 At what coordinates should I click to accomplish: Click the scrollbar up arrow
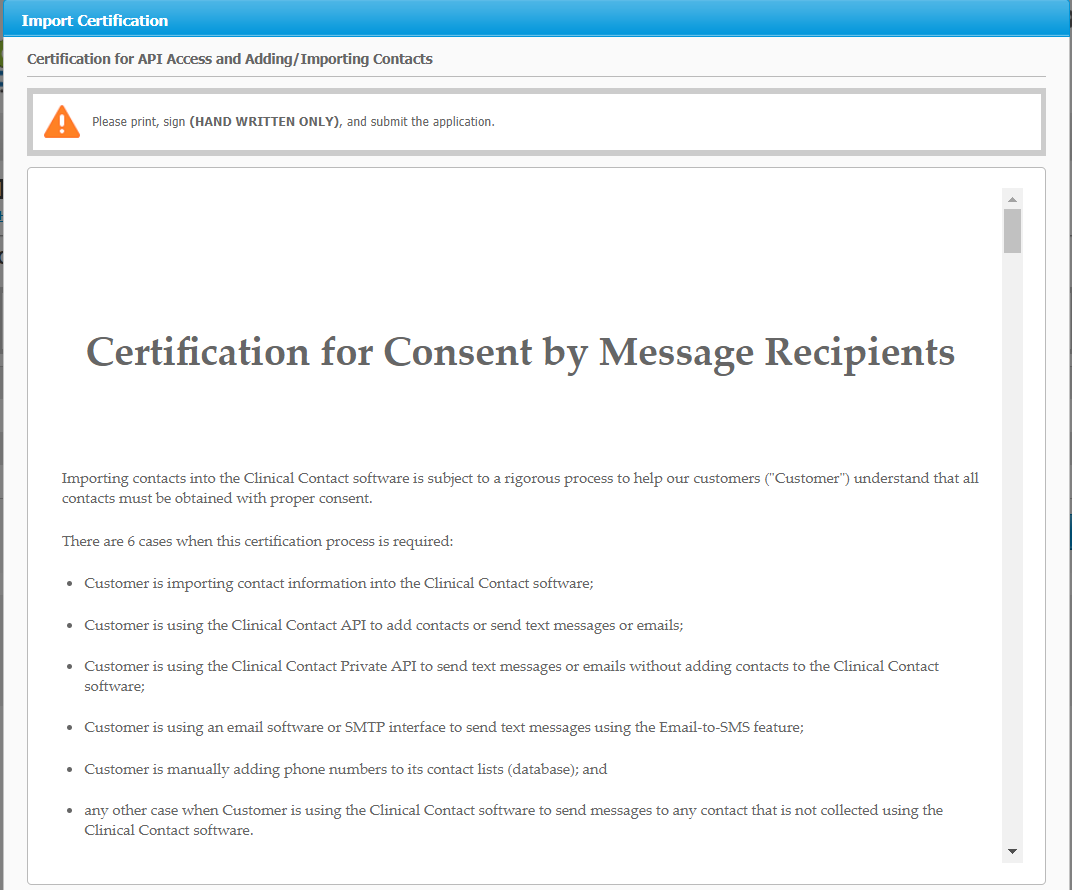click(x=1013, y=199)
